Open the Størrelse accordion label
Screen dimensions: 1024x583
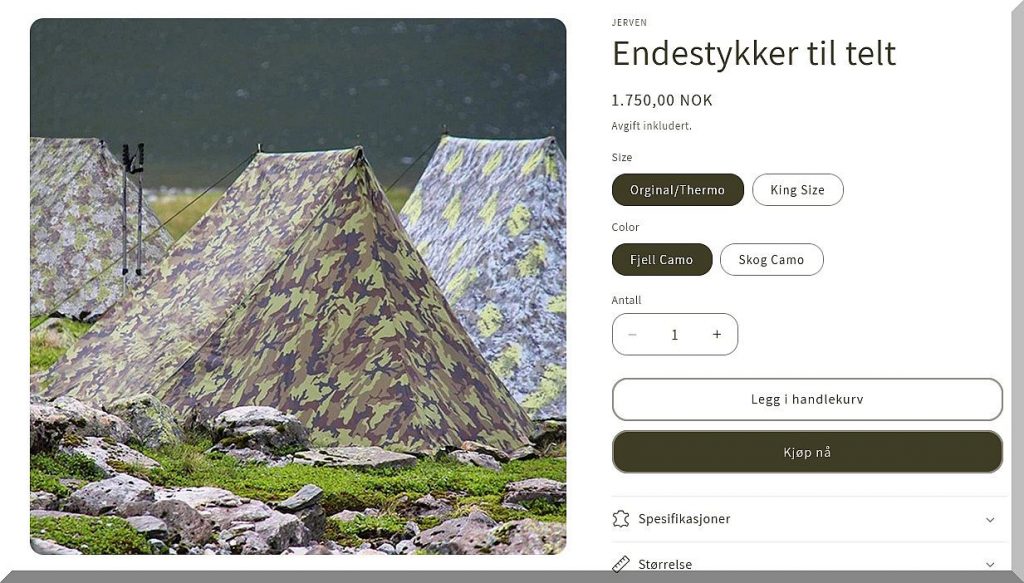coord(665,564)
